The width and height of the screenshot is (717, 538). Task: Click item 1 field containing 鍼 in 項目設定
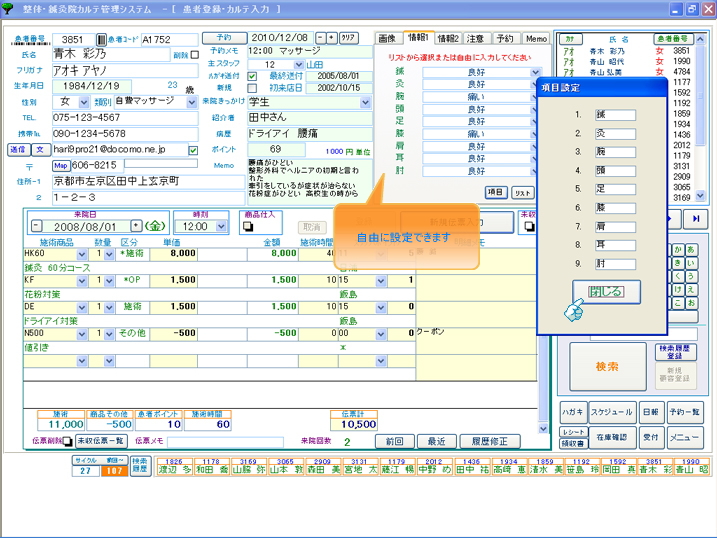click(x=615, y=115)
